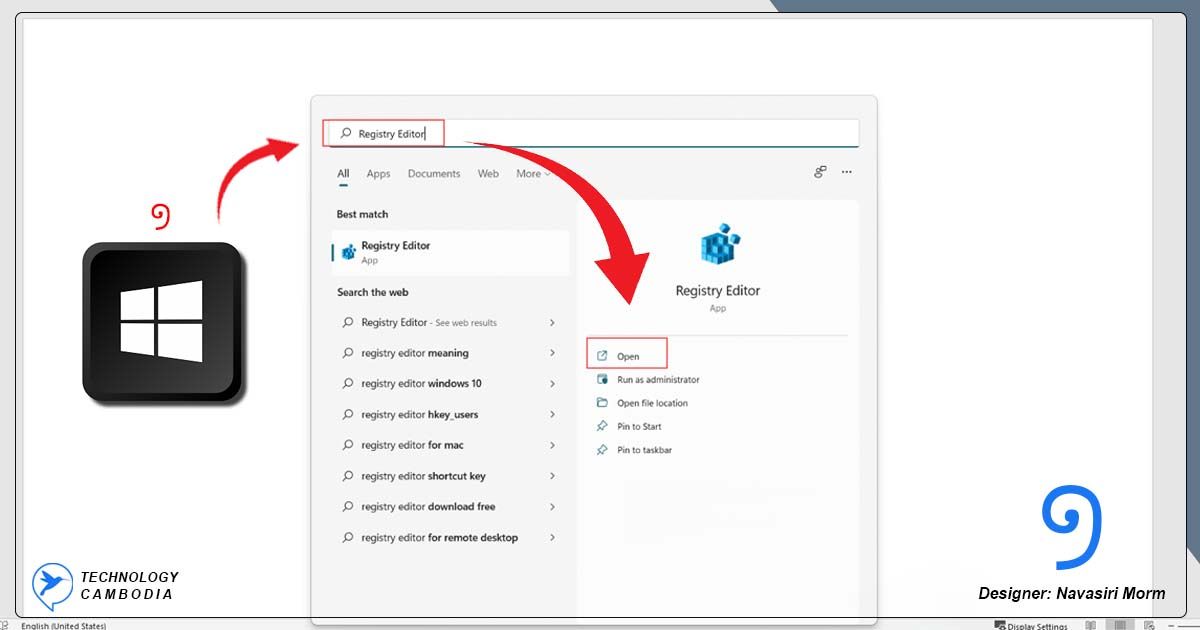Expand the chevron for "registry editor for mac"
1200x630 pixels.
coord(552,445)
